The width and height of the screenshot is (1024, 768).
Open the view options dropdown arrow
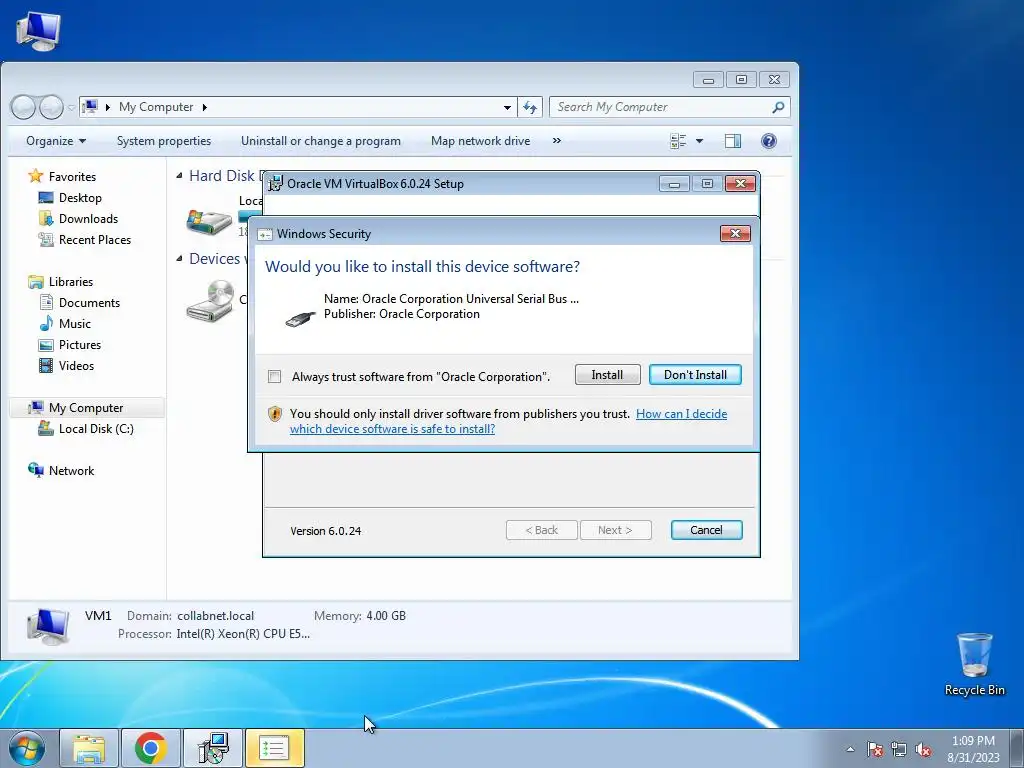tap(699, 141)
